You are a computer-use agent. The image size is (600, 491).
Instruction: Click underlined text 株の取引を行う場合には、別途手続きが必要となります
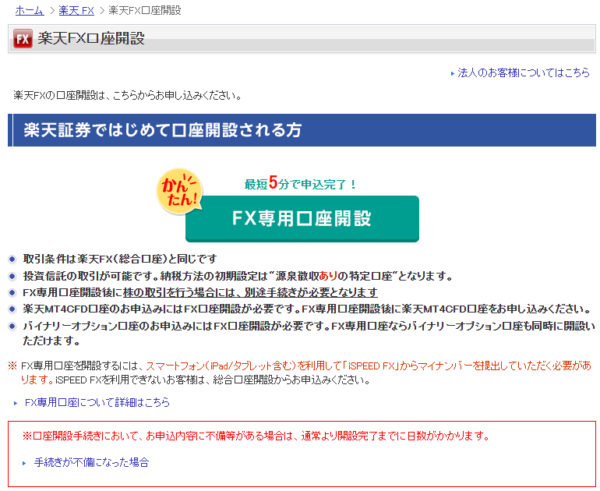pos(250,293)
